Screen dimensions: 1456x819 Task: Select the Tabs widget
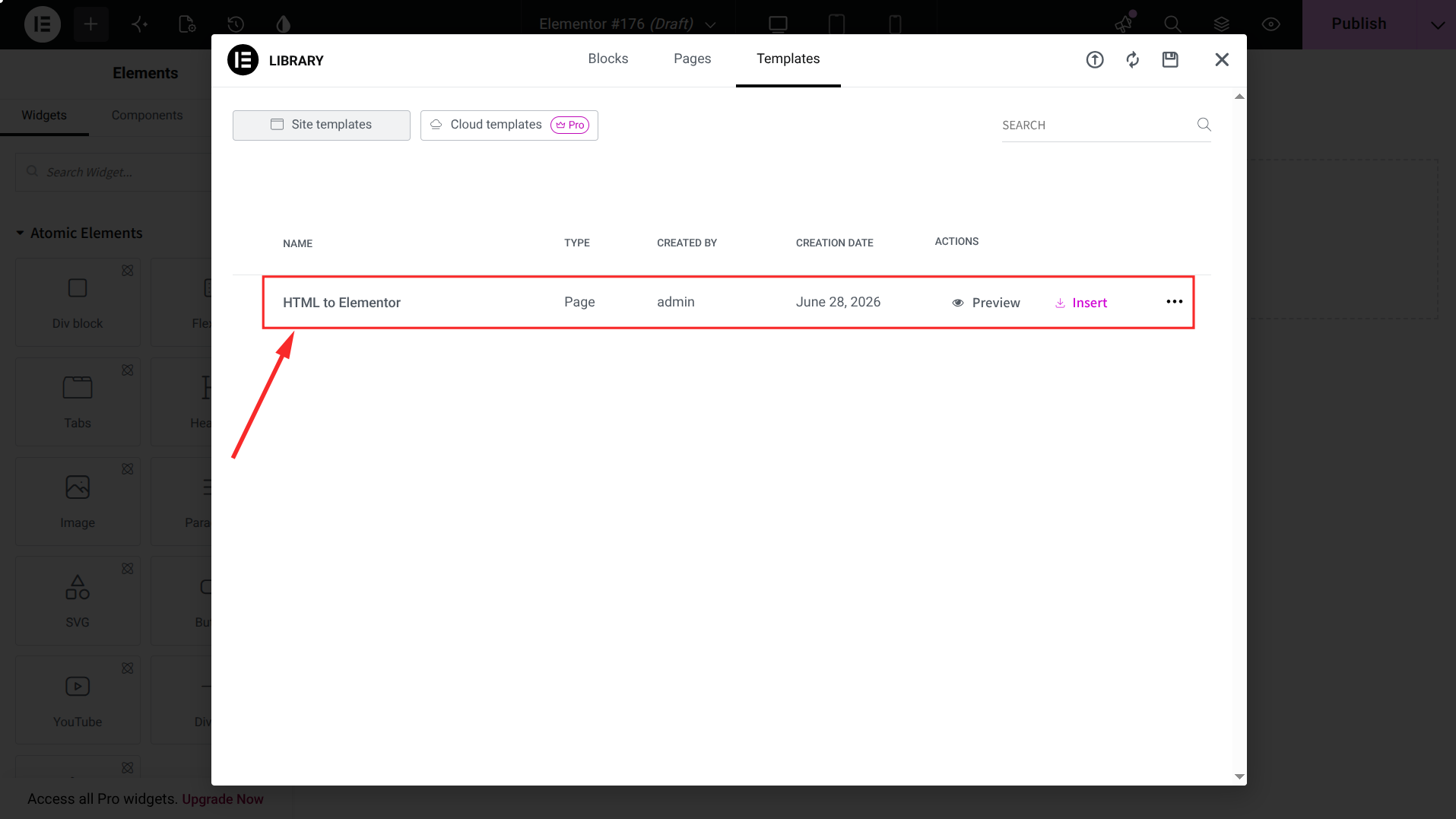78,402
